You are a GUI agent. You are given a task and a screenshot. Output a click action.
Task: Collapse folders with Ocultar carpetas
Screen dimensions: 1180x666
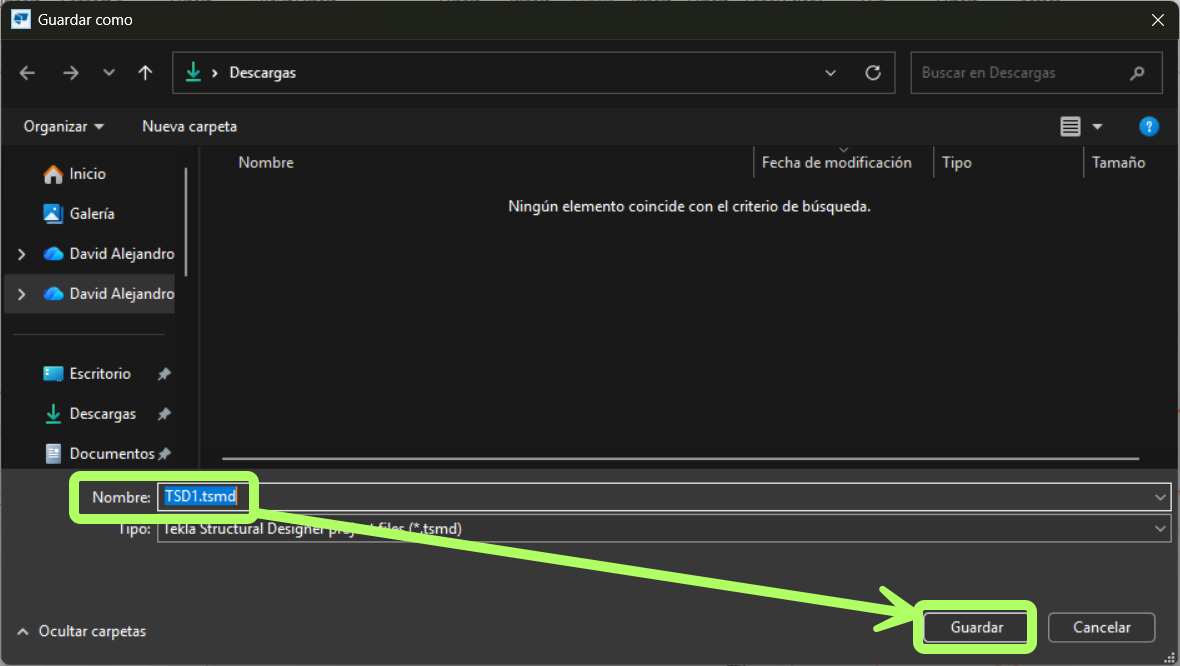[x=81, y=631]
